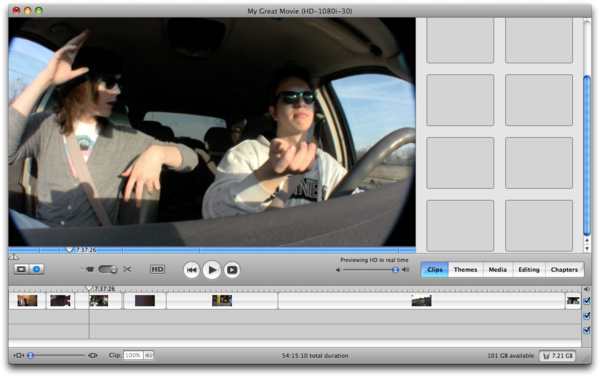Click the timeline volume speaker icon
Image resolution: width=600 pixels, height=377 pixels.
pyautogui.click(x=587, y=289)
